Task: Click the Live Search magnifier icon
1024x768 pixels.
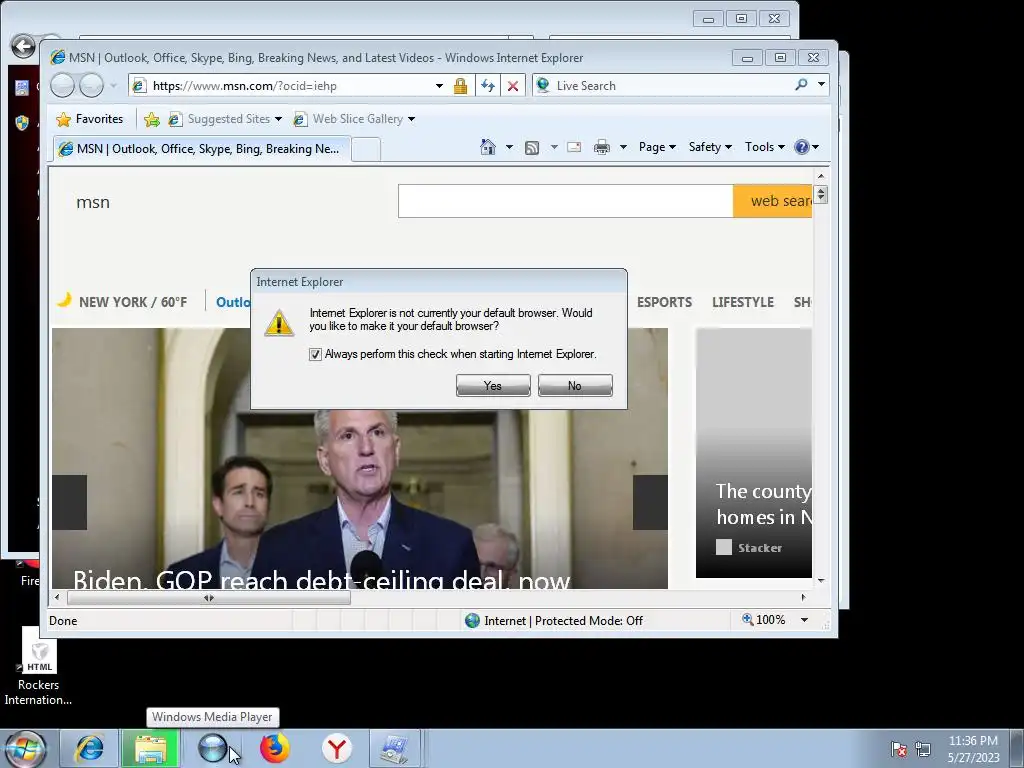Action: [x=801, y=85]
